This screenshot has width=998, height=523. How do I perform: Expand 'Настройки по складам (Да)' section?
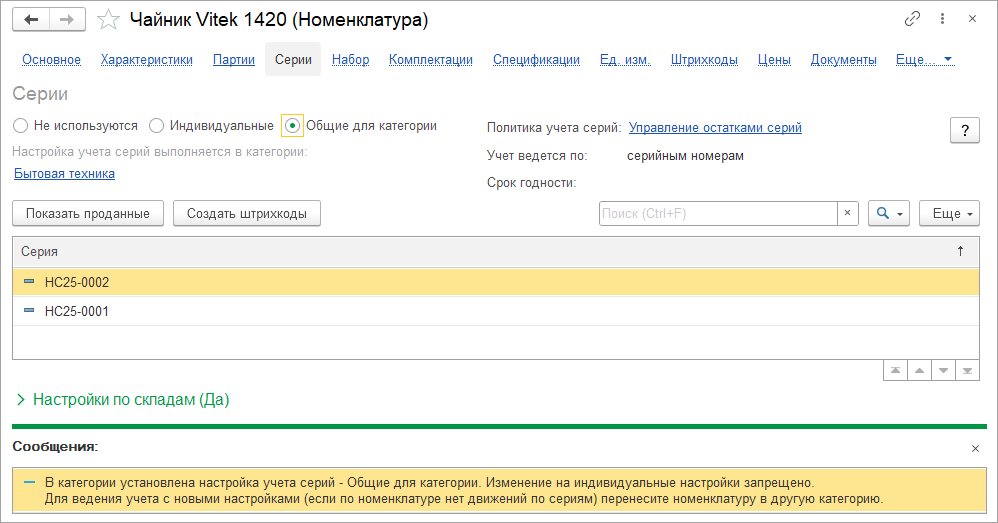click(x=23, y=399)
